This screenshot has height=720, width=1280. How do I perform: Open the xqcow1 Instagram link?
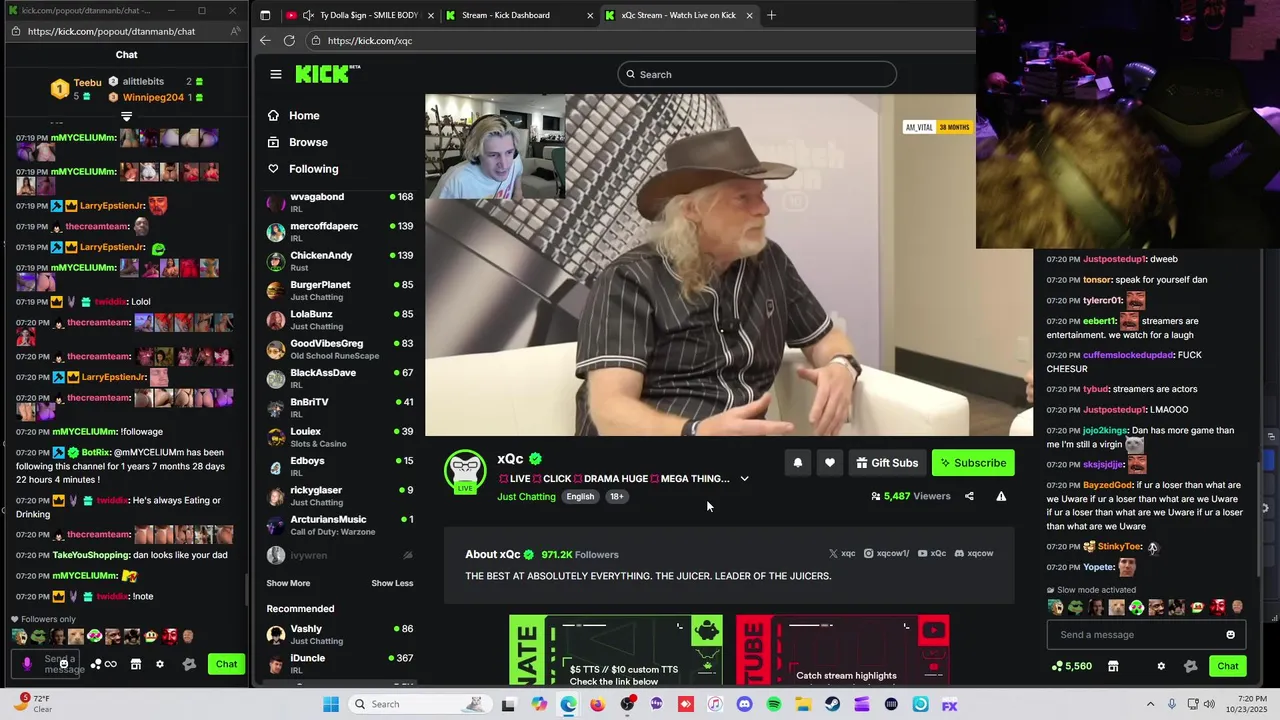(886, 553)
